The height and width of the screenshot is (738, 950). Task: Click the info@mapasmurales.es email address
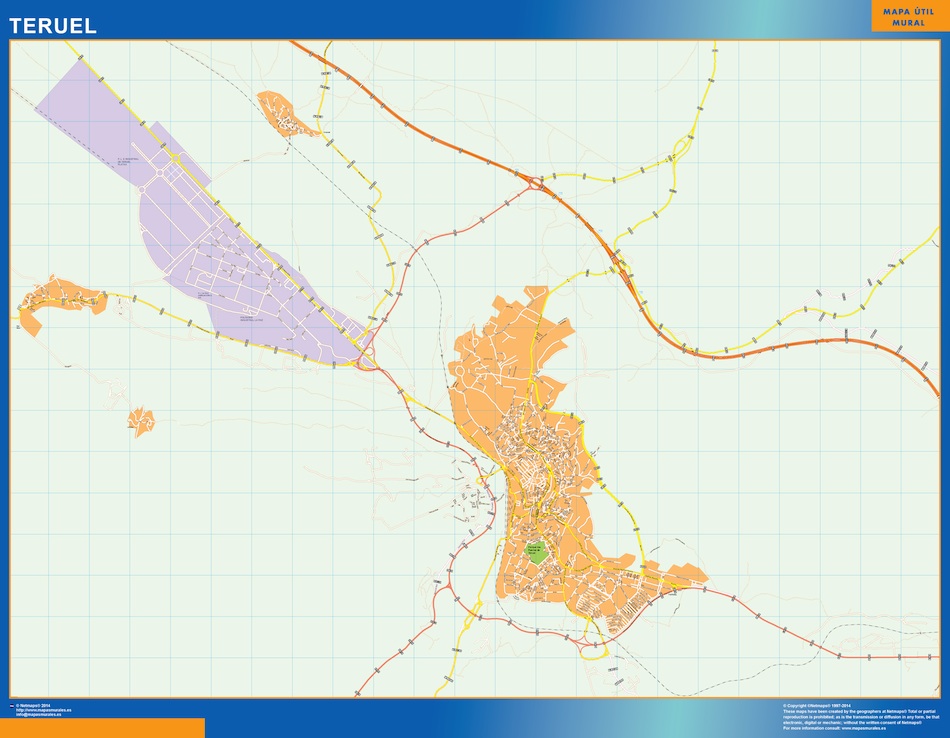tap(38, 715)
